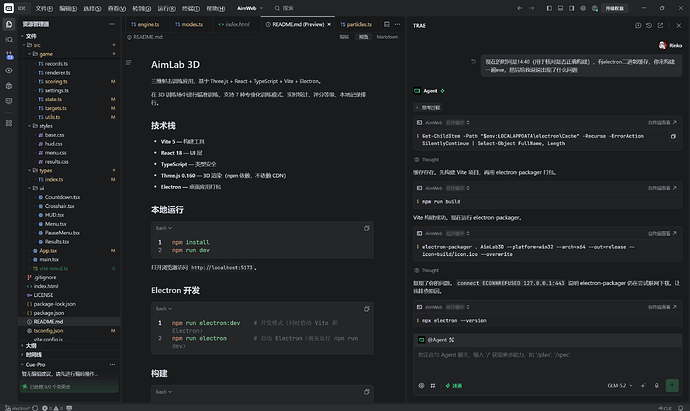Open package.json in the file explorer
Image resolution: width=690 pixels, height=411 pixels.
(48, 313)
